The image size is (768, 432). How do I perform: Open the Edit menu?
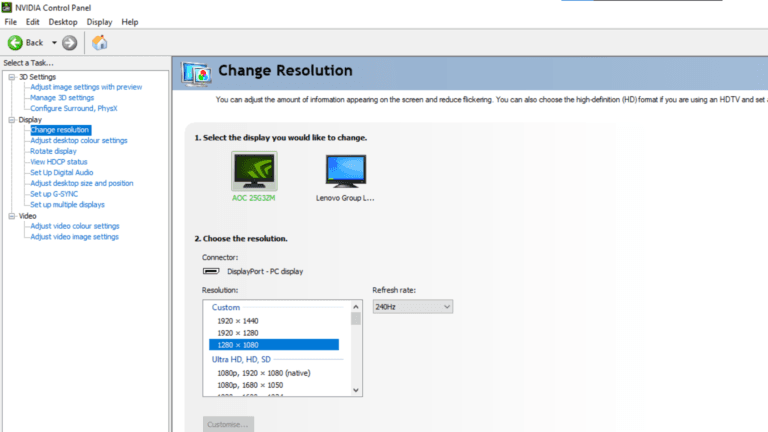[32, 22]
